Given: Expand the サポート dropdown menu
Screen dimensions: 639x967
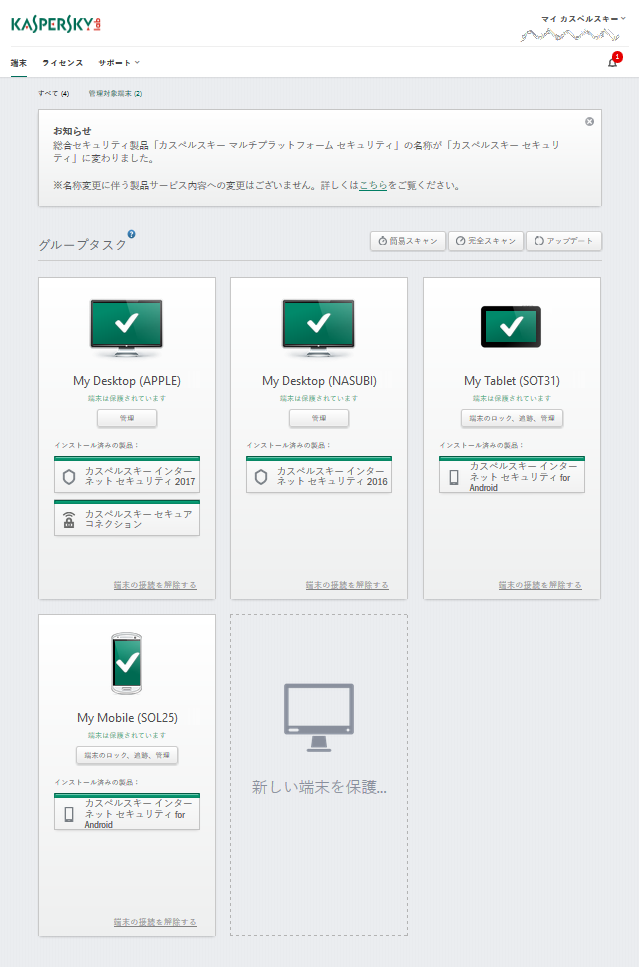Looking at the screenshot, I should pyautogui.click(x=119, y=62).
